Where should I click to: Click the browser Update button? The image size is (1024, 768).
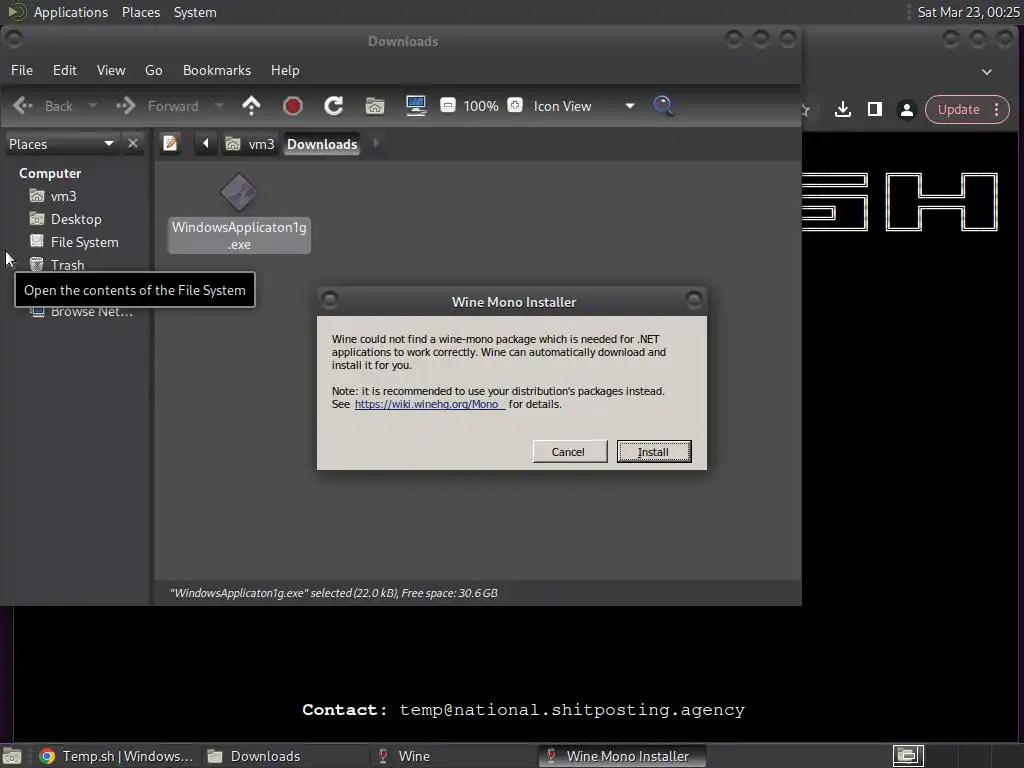pyautogui.click(x=958, y=109)
